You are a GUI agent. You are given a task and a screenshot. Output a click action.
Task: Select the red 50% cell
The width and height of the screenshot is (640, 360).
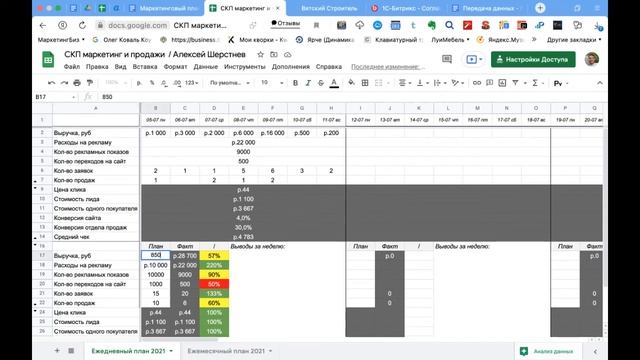click(x=214, y=284)
